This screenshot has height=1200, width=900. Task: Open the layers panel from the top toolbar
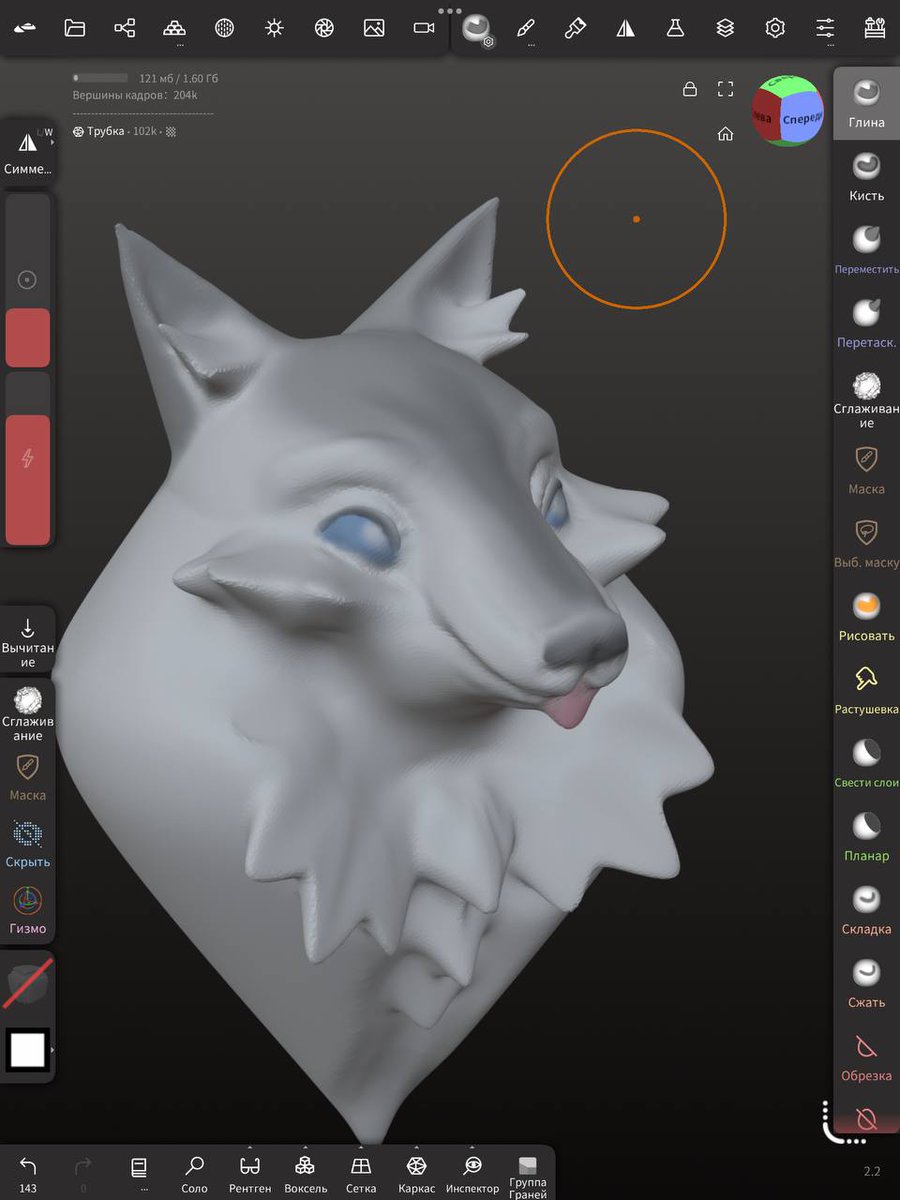(725, 28)
